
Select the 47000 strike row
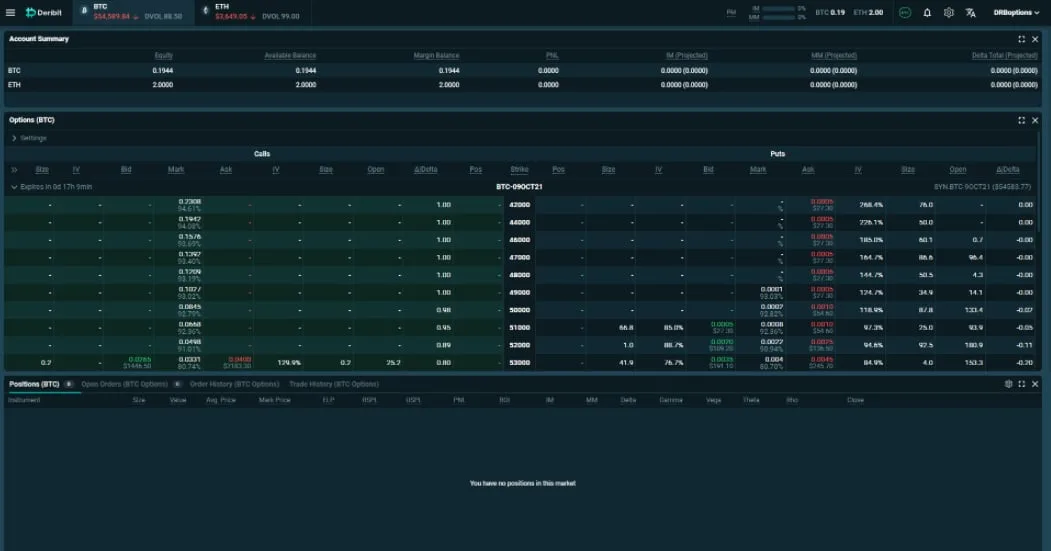coord(519,257)
